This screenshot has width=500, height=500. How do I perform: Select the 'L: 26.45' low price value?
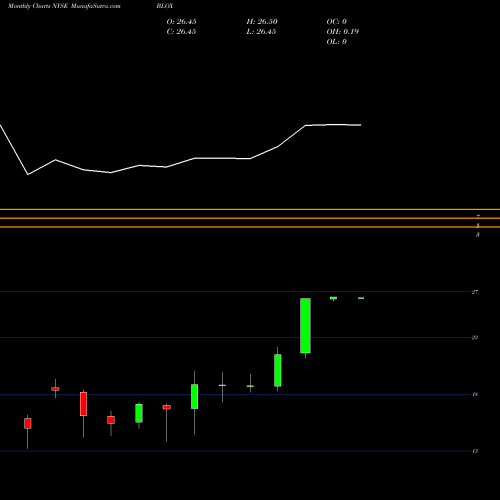pos(261,32)
